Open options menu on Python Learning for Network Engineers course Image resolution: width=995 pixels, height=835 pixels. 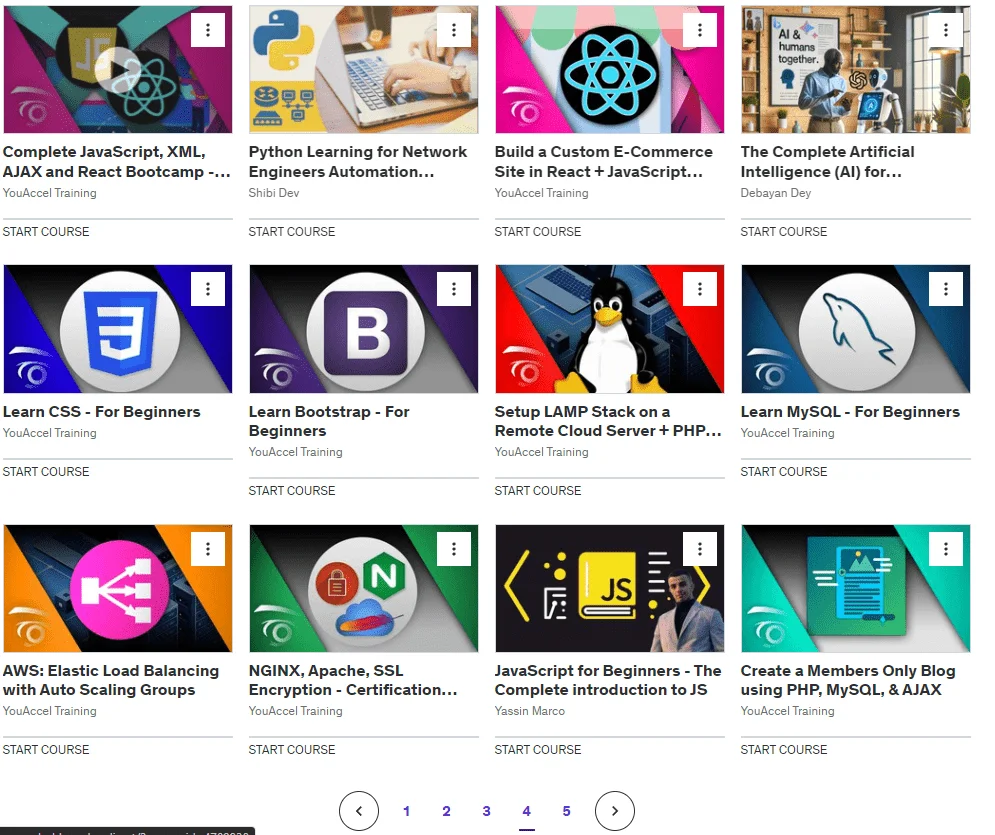(454, 30)
